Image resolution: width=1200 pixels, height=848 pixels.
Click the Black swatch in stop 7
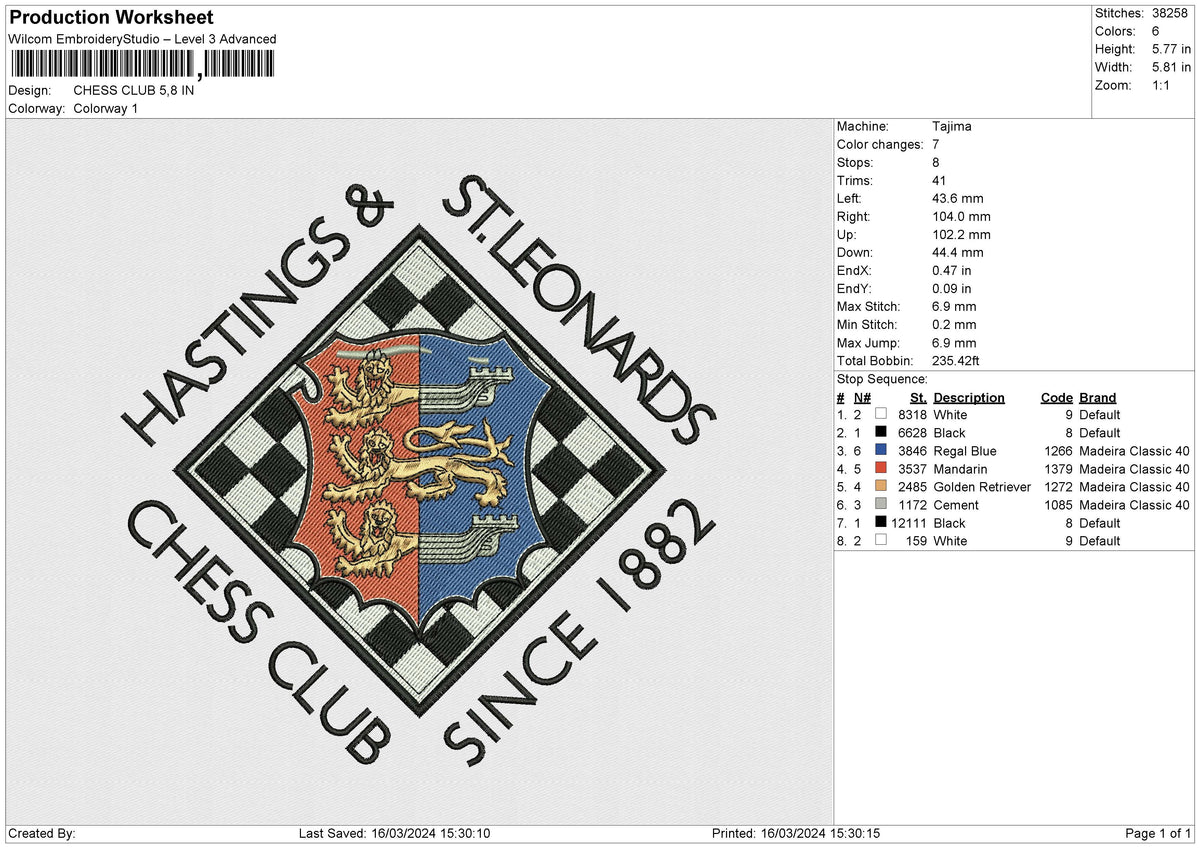pos(881,522)
